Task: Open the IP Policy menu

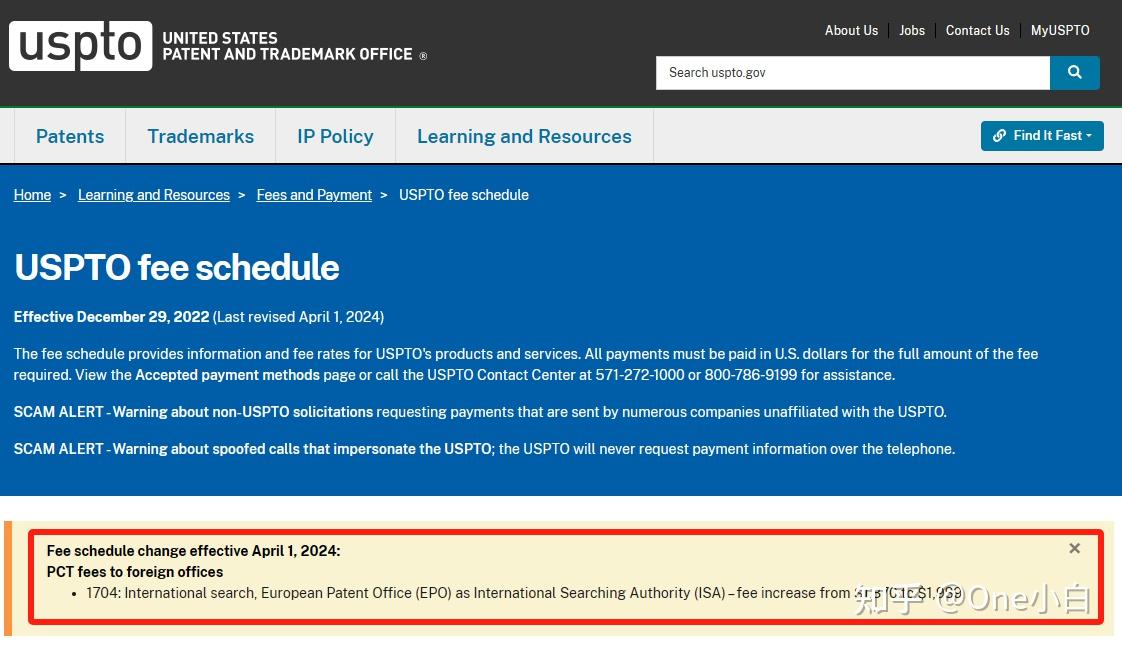Action: [335, 136]
